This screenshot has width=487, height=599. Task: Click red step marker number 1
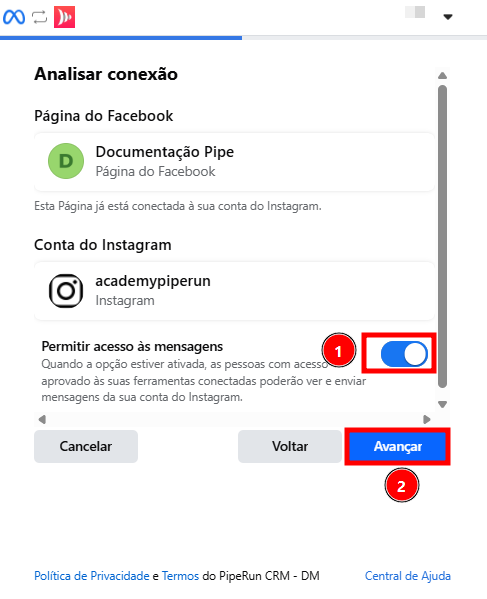coord(338,350)
